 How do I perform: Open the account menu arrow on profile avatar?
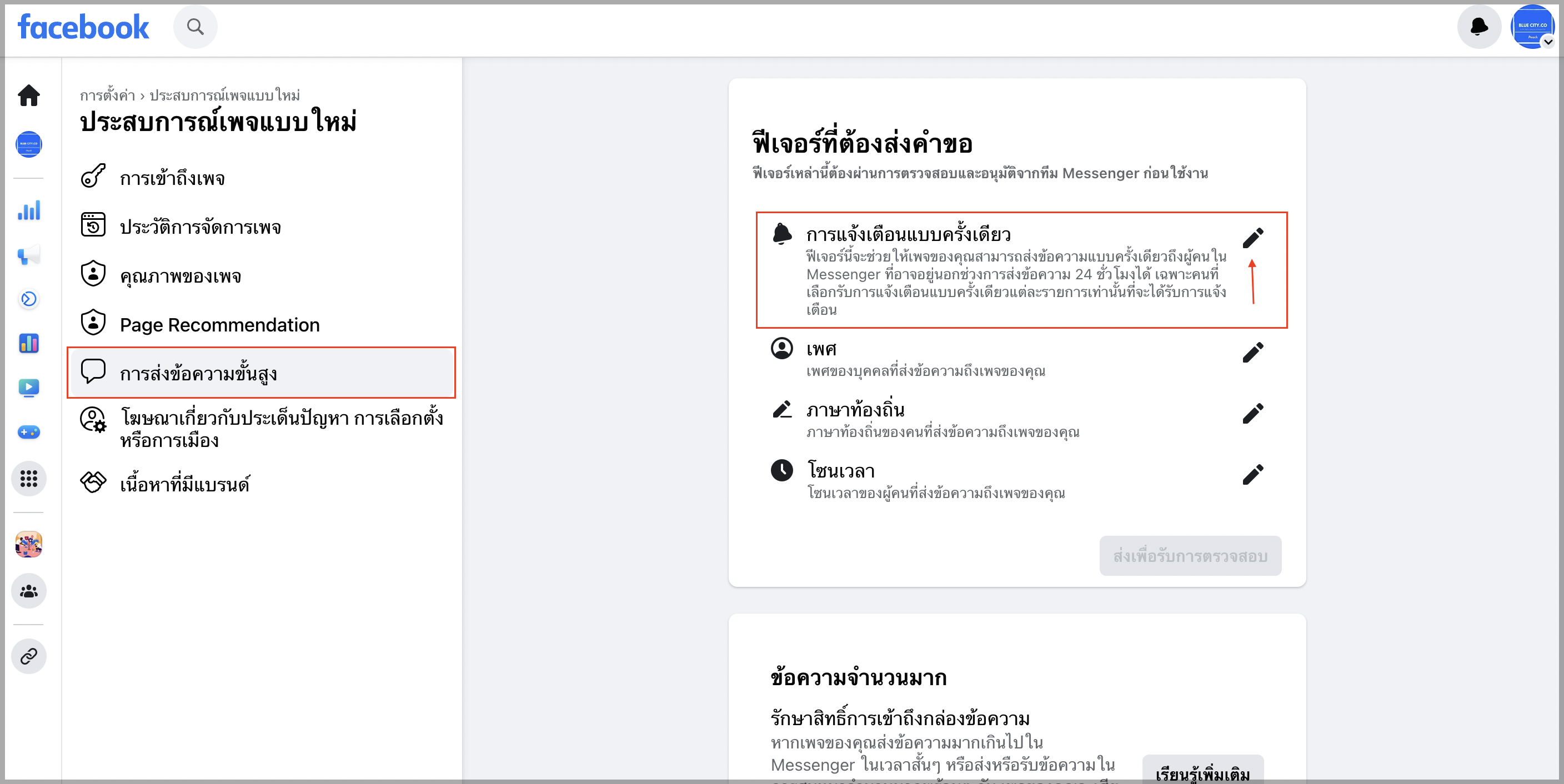[1547, 42]
